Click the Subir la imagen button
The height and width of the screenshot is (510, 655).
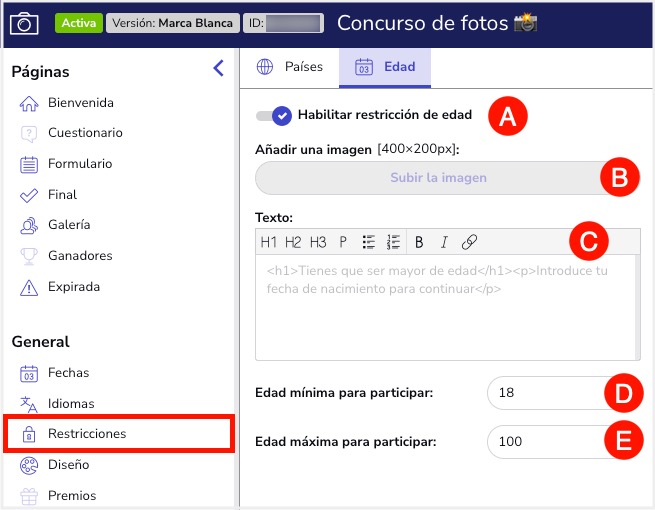[x=437, y=178]
